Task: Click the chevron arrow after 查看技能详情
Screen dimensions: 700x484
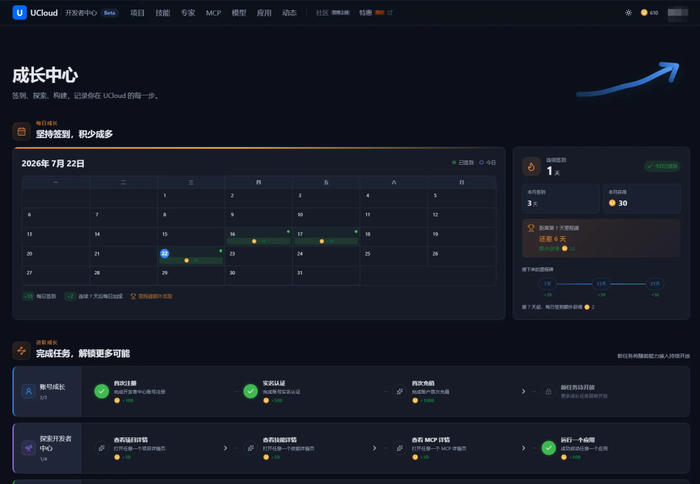Action: tap(374, 448)
